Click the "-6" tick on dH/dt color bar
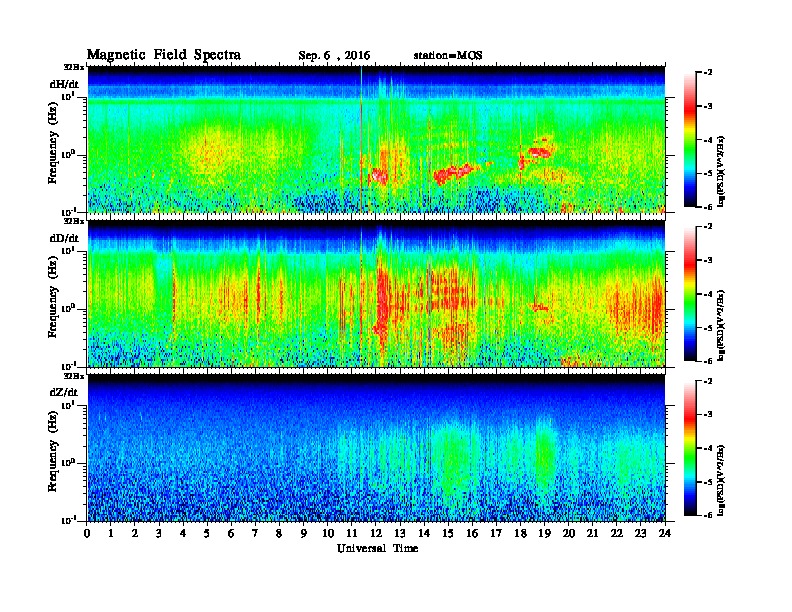 pyautogui.click(x=708, y=207)
